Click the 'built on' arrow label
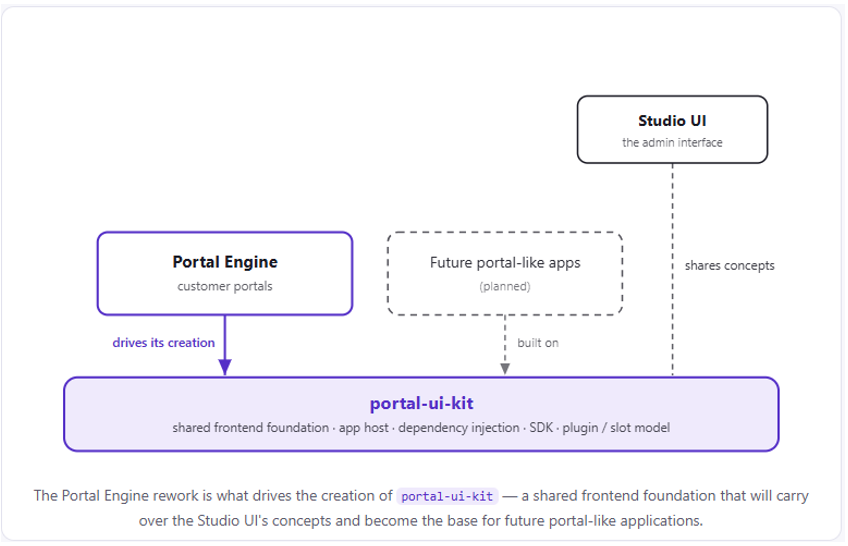Image resolution: width=848 pixels, height=546 pixels. [538, 343]
